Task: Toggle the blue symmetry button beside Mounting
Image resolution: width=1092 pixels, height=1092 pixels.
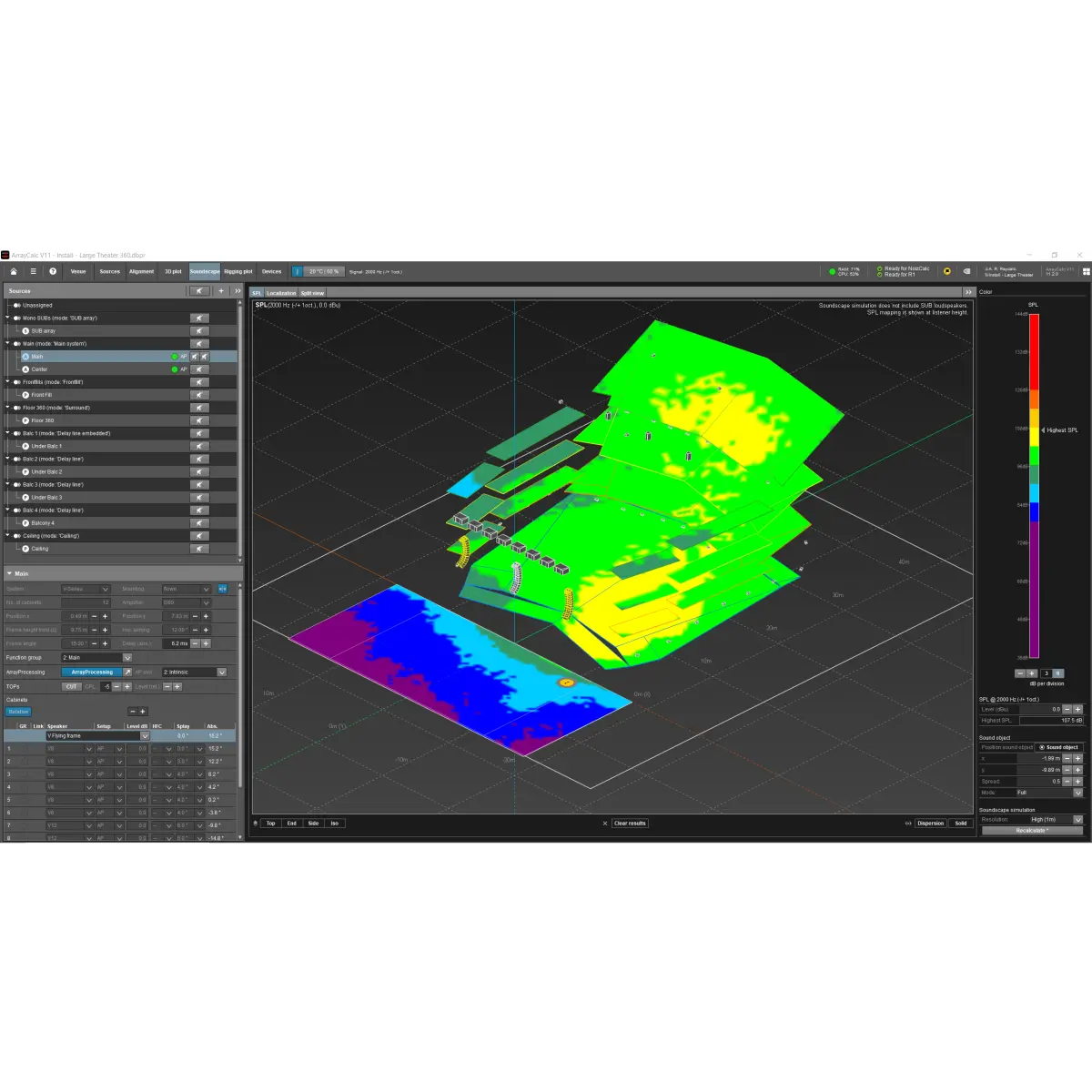Action: [222, 589]
